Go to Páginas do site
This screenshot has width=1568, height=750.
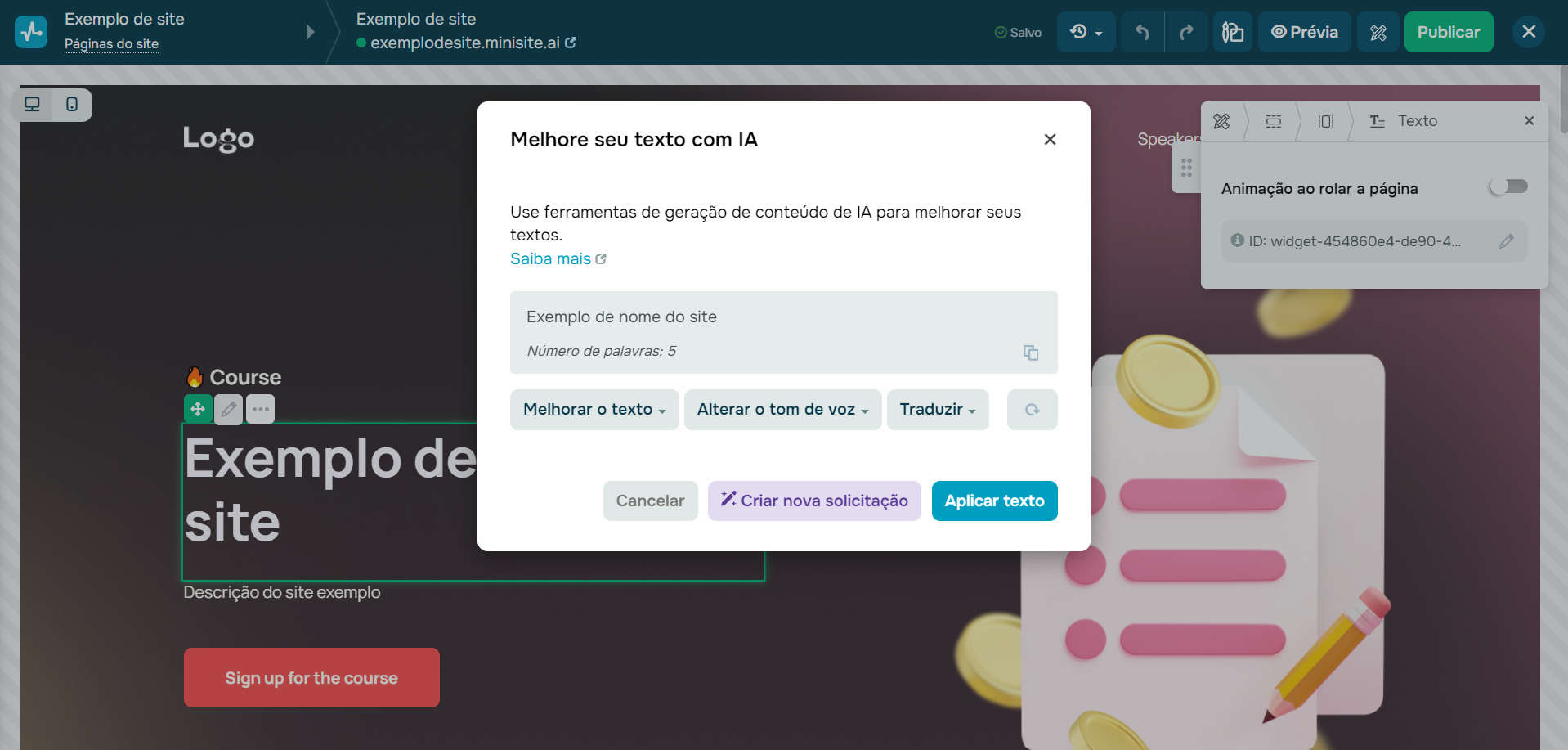(x=110, y=44)
